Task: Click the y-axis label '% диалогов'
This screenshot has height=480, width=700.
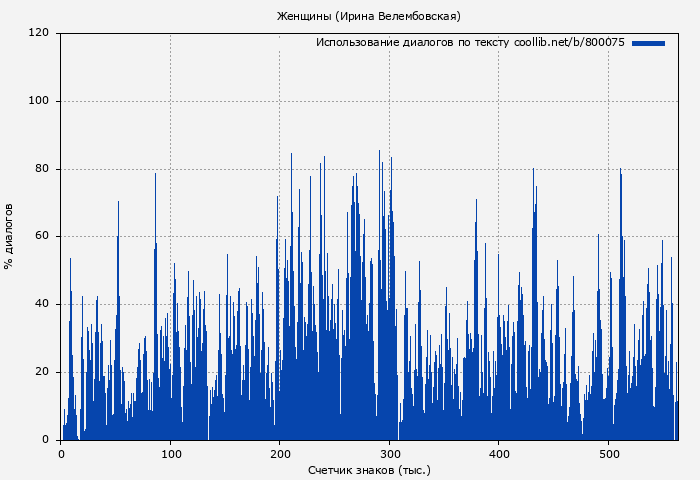Action: [9, 236]
